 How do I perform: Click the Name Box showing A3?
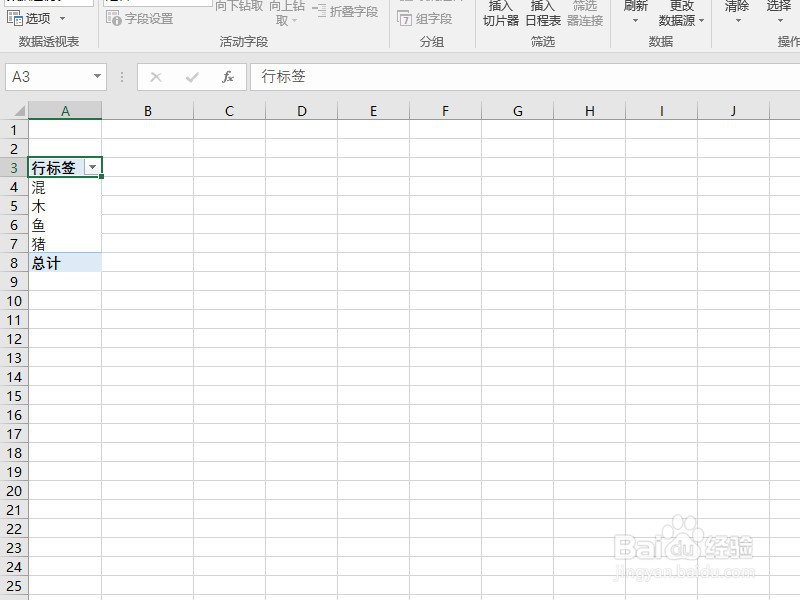click(x=48, y=77)
